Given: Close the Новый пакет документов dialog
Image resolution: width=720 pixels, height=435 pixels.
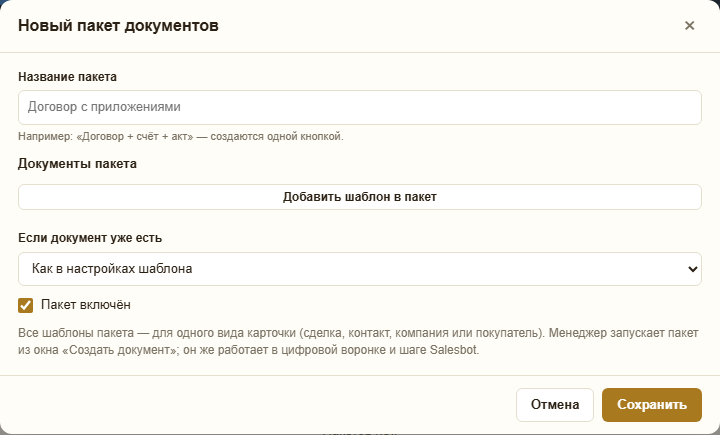Looking at the screenshot, I should coord(689,26).
